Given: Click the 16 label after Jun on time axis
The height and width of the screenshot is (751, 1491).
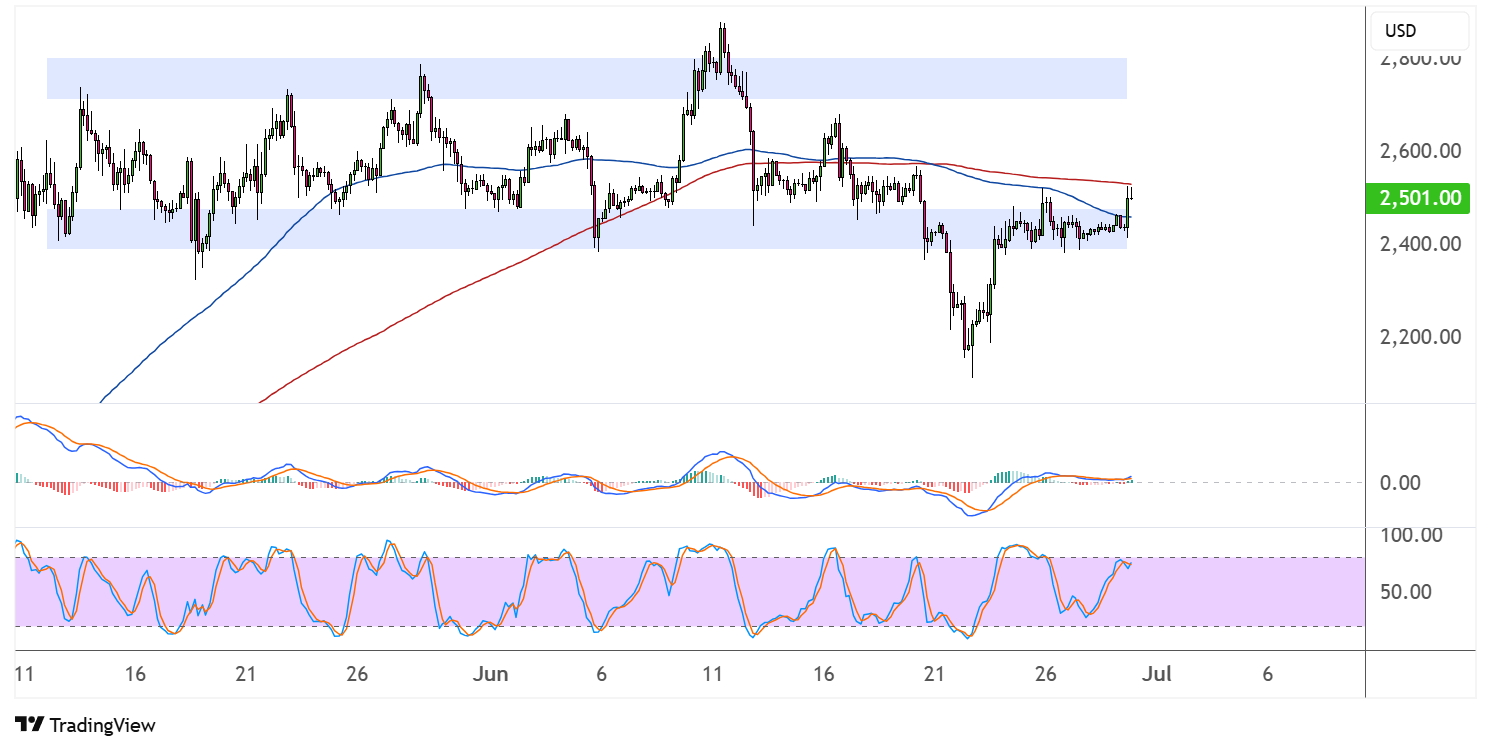Looking at the screenshot, I should [x=824, y=674].
